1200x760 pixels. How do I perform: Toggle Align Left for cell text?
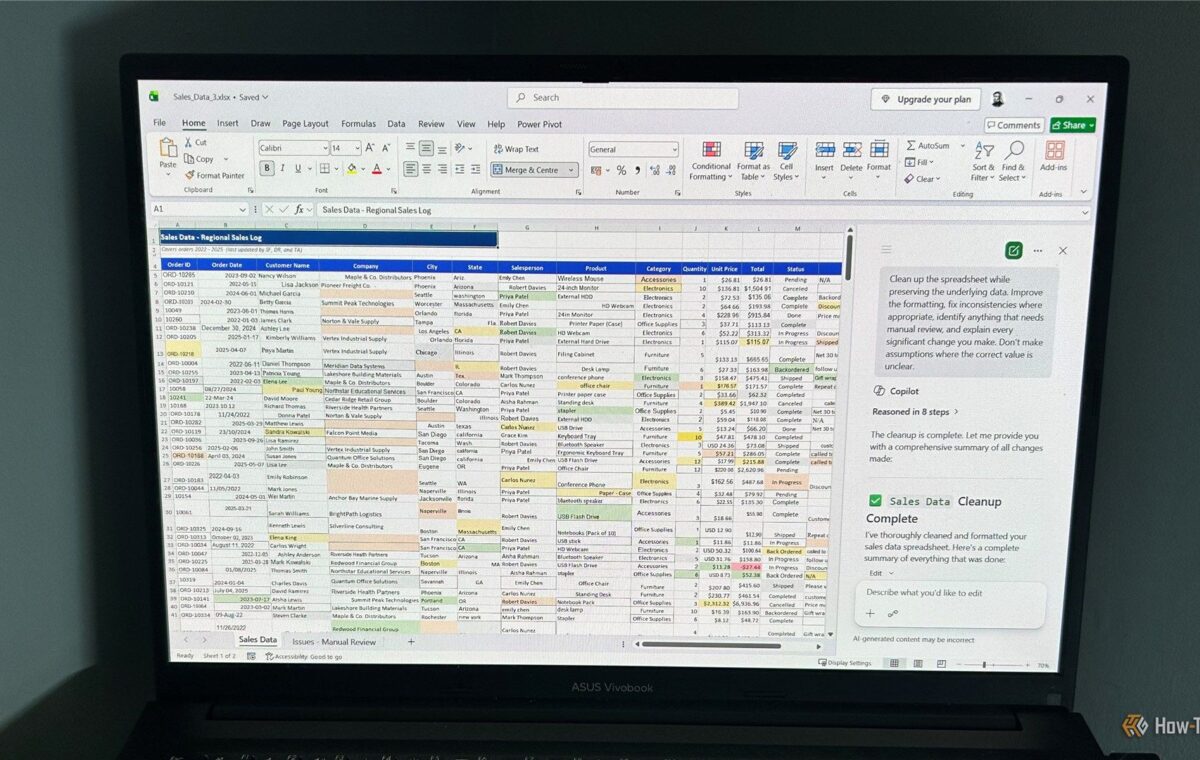point(411,169)
